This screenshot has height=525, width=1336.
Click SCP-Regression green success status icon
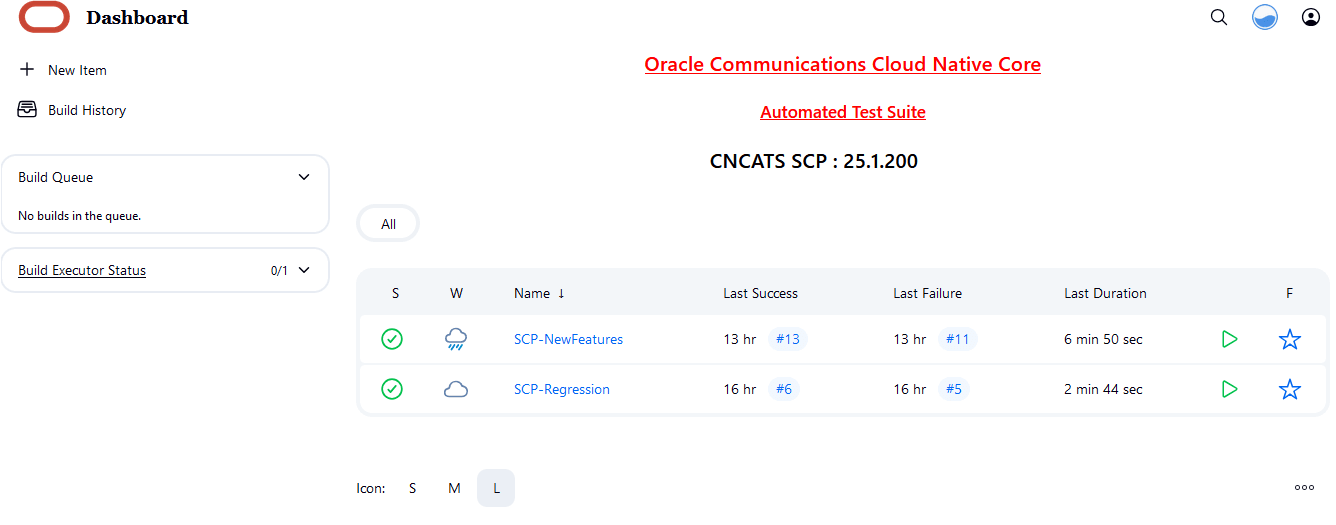392,389
